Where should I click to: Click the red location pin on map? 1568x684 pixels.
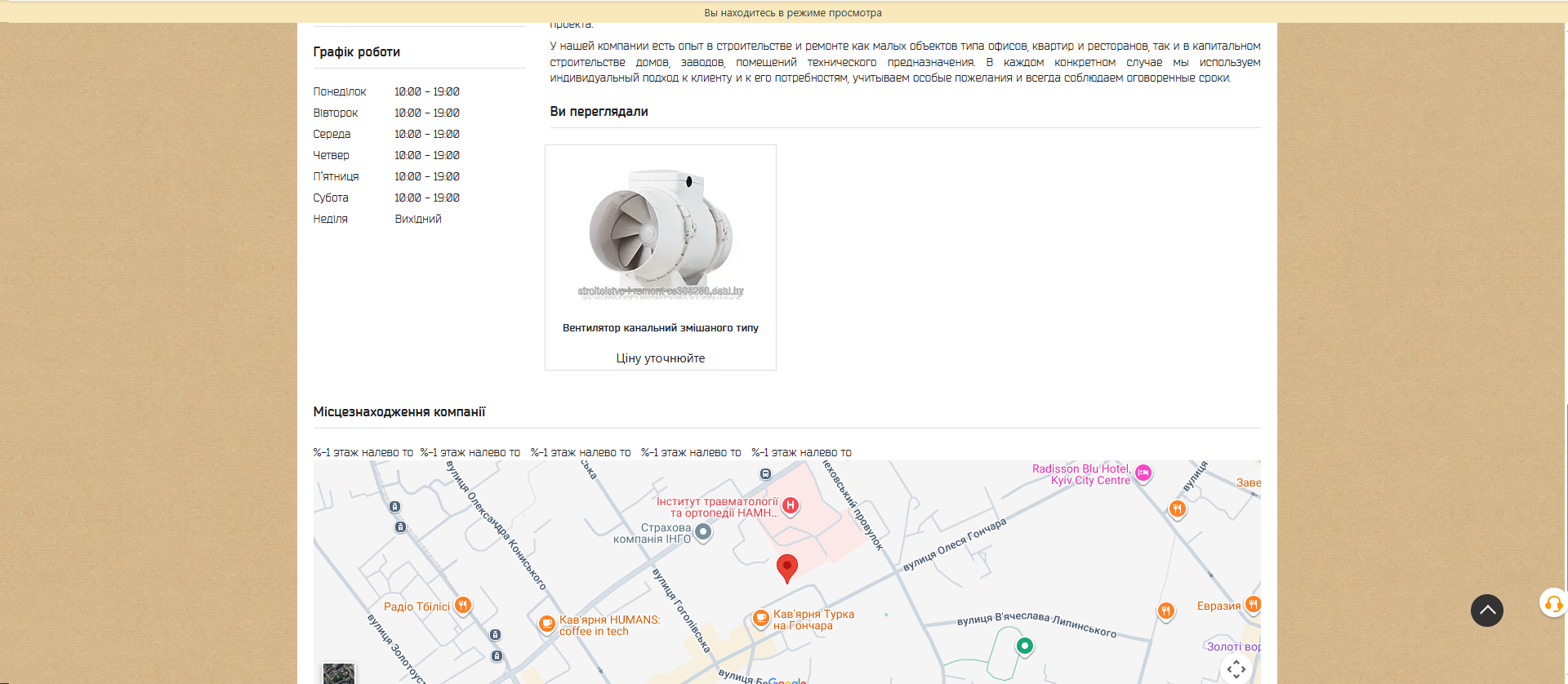[786, 567]
